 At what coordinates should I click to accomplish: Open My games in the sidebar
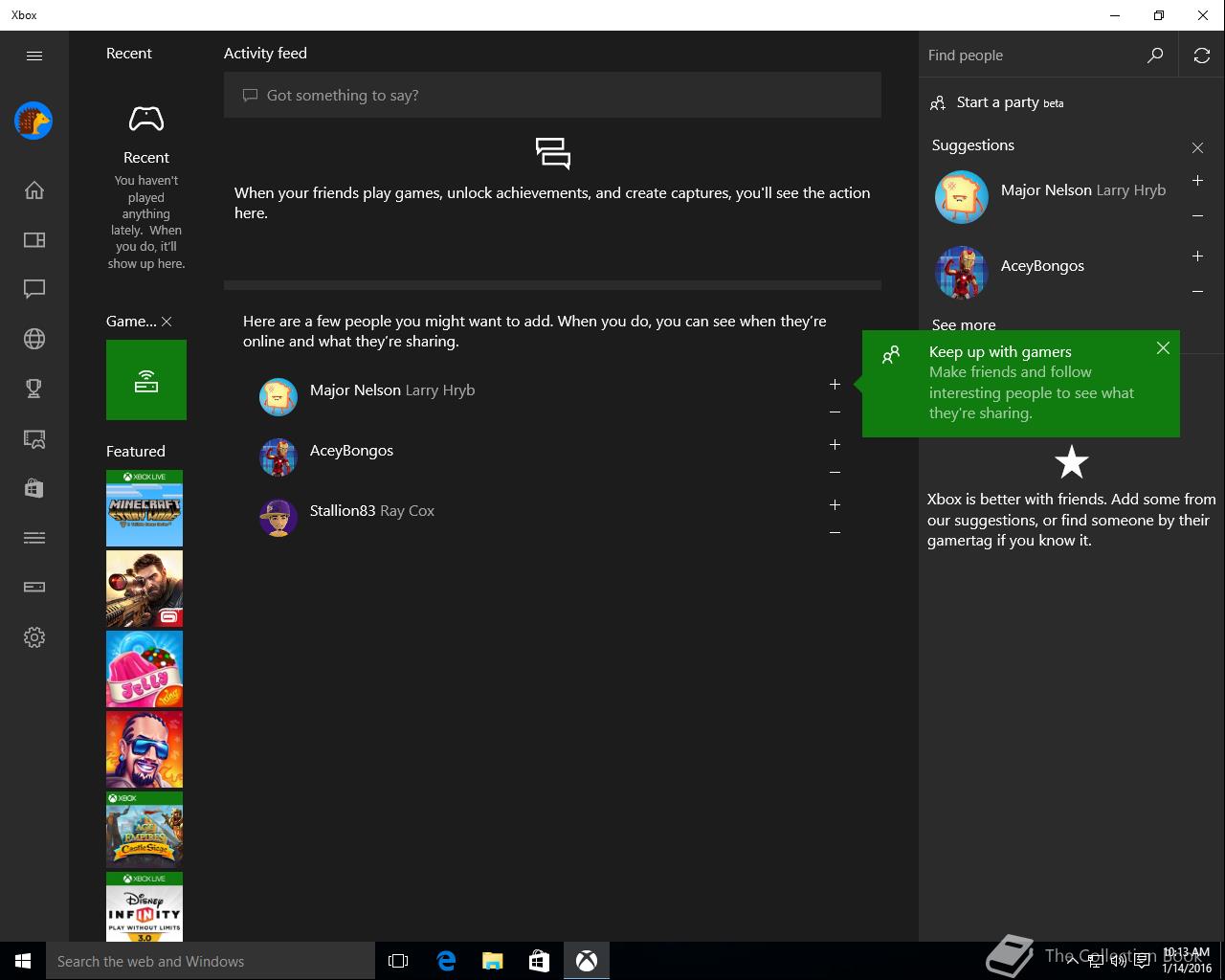coord(34,240)
